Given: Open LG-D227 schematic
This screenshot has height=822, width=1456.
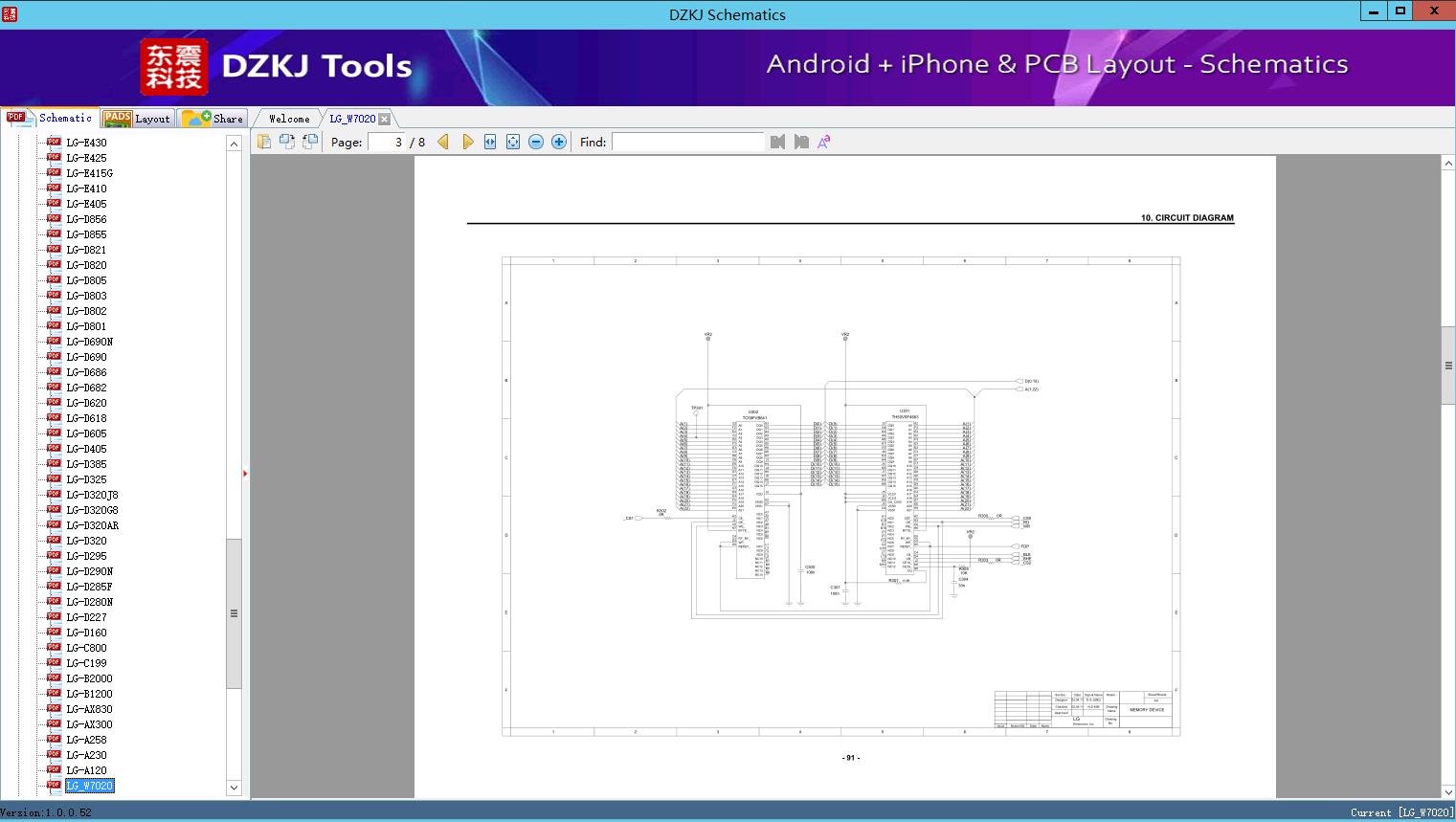Looking at the screenshot, I should coord(86,617).
